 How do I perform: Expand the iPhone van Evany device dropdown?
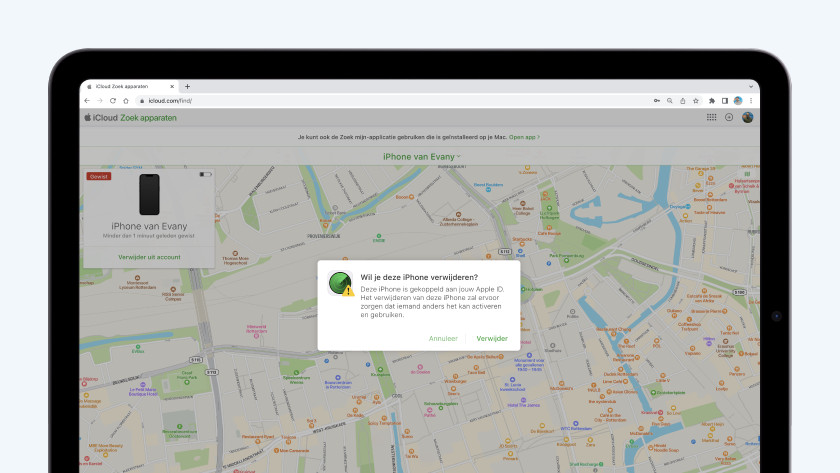tap(422, 156)
